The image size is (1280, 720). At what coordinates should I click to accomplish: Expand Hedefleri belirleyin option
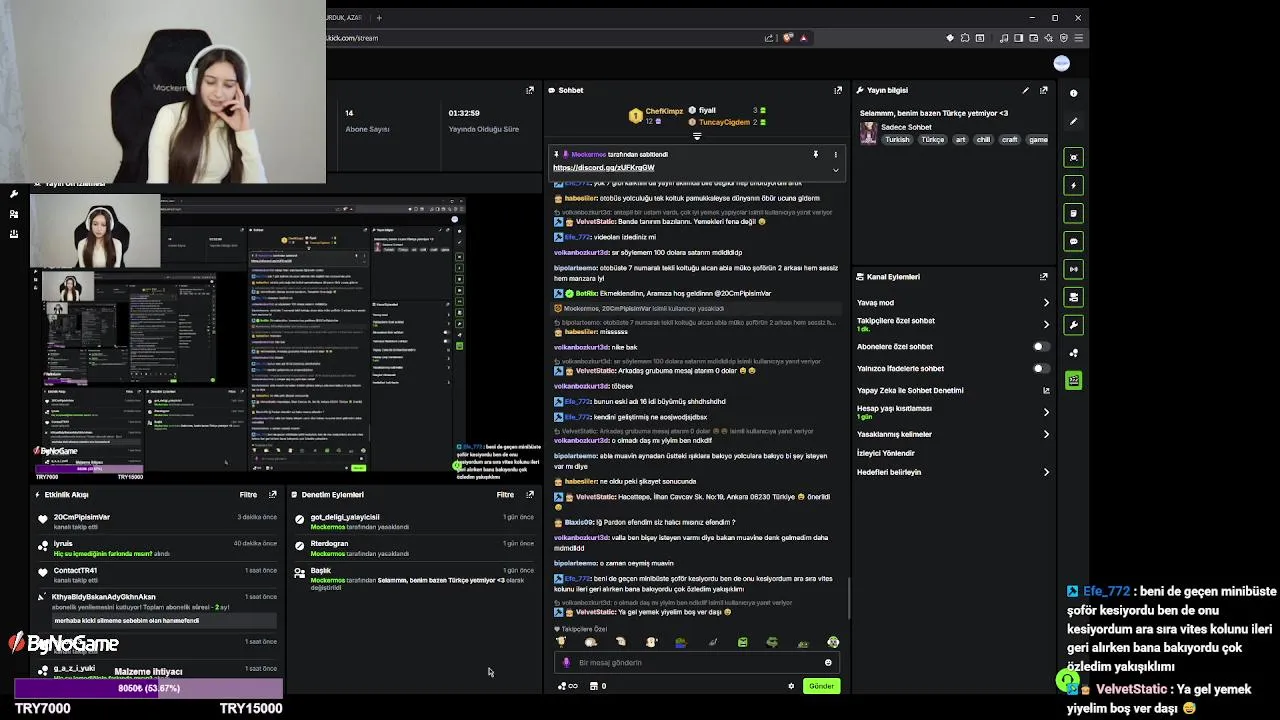(x=1046, y=472)
